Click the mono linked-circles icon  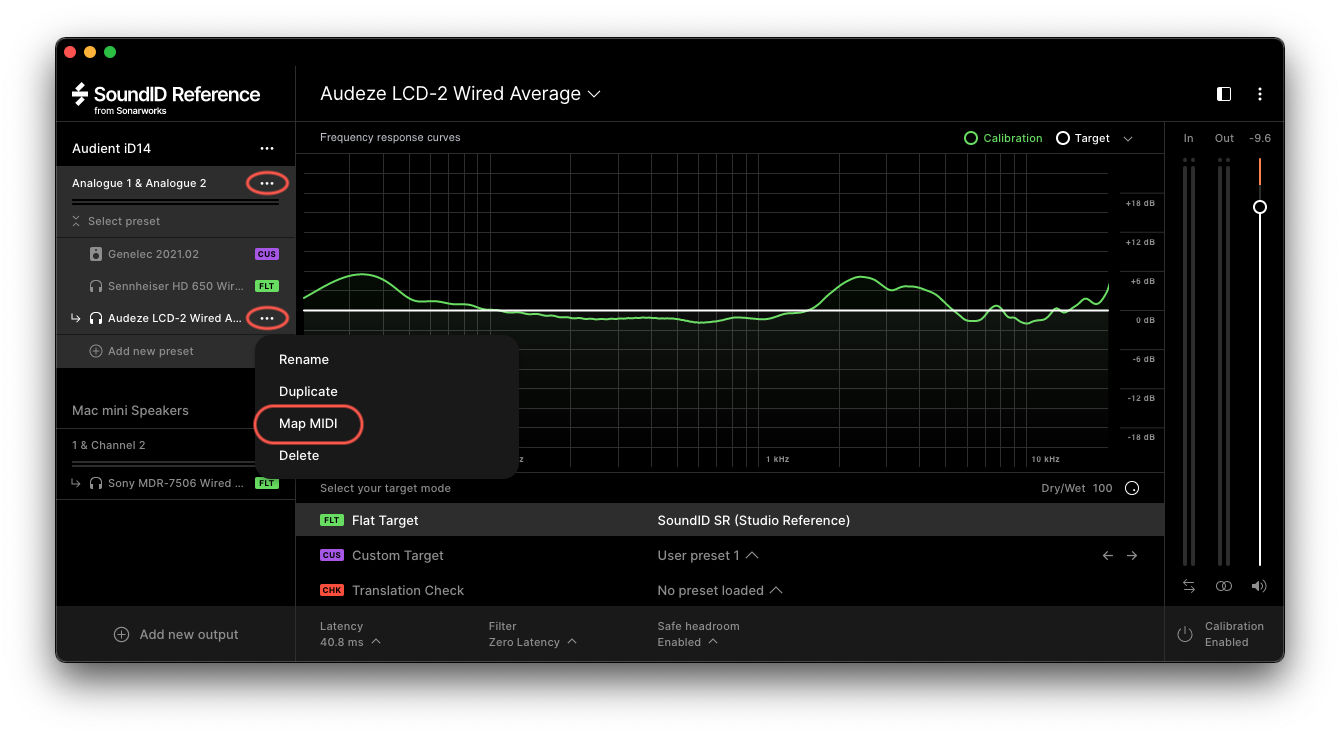tap(1224, 586)
